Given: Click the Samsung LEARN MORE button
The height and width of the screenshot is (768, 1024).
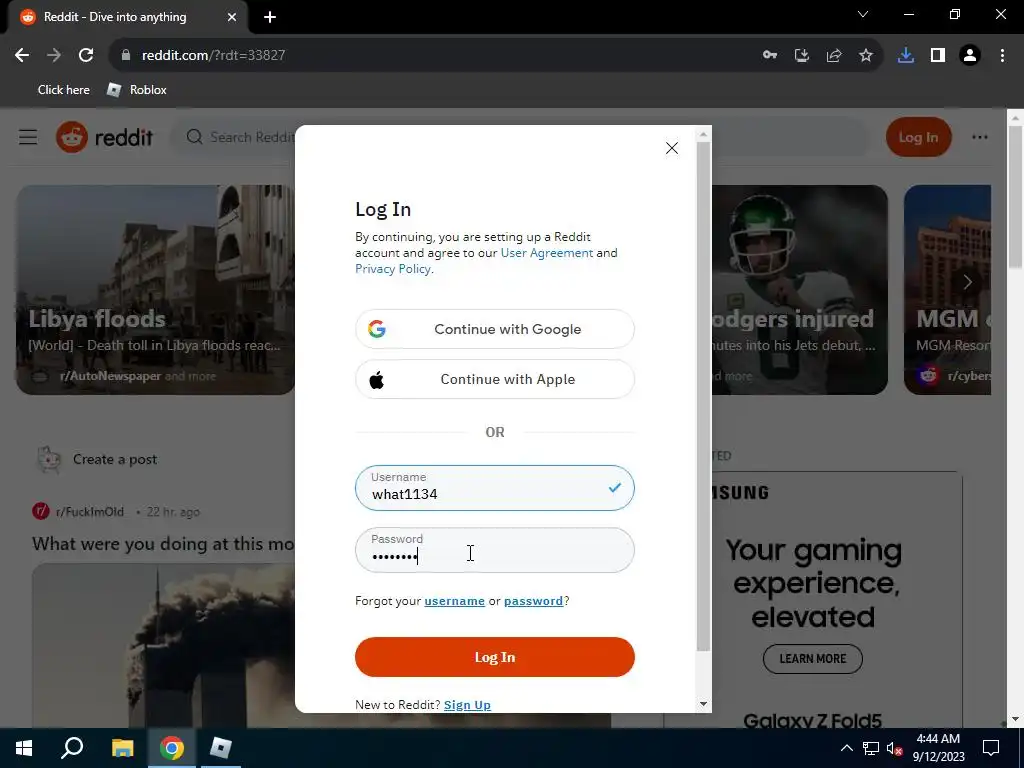Looking at the screenshot, I should 812,659.
